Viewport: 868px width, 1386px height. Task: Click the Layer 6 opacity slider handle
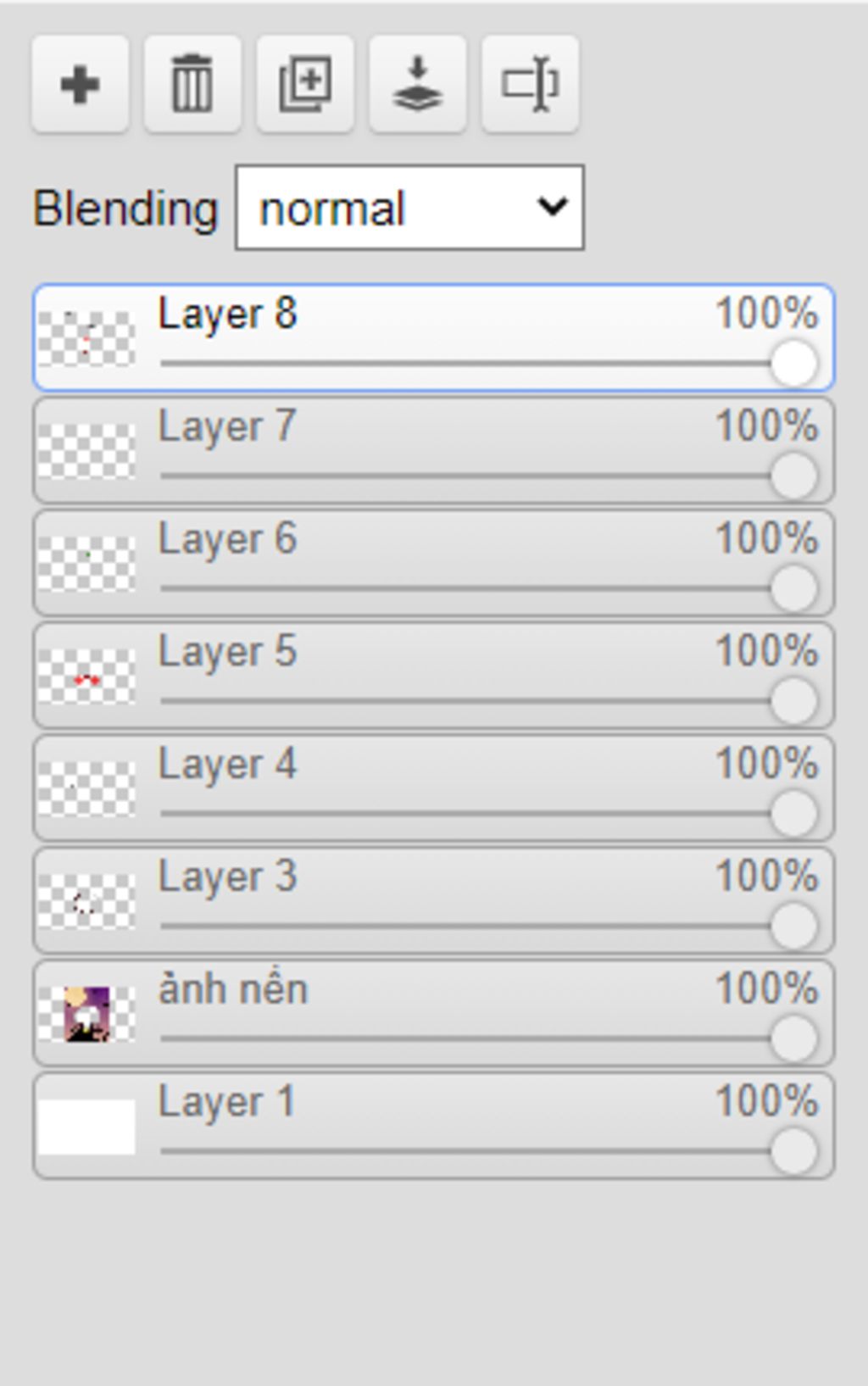click(x=794, y=588)
